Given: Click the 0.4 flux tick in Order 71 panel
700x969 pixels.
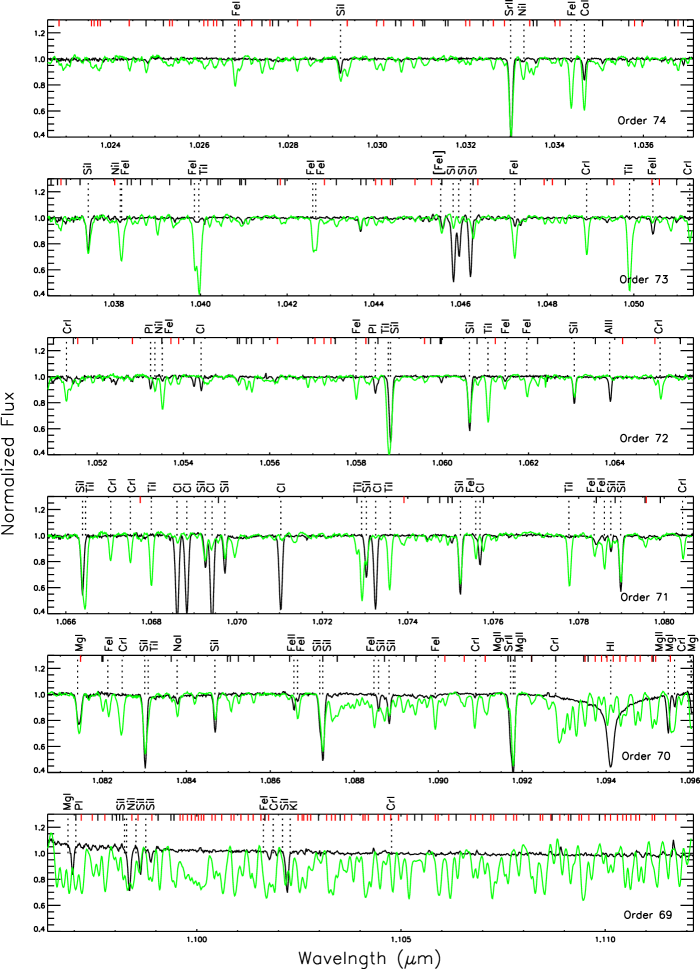Looking at the screenshot, I should point(38,611).
